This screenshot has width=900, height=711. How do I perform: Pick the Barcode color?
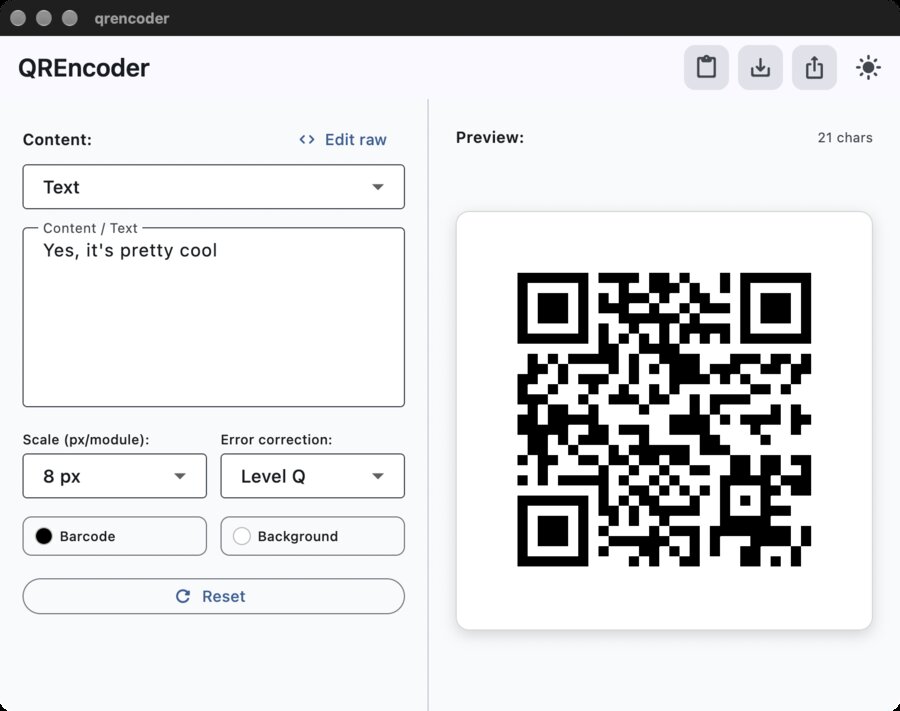coord(114,536)
